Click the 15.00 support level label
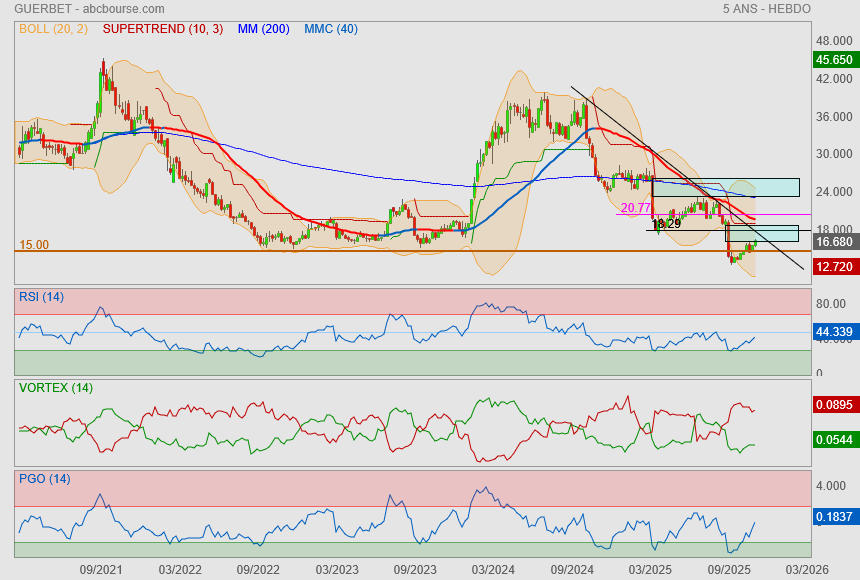The image size is (860, 580). coord(34,245)
